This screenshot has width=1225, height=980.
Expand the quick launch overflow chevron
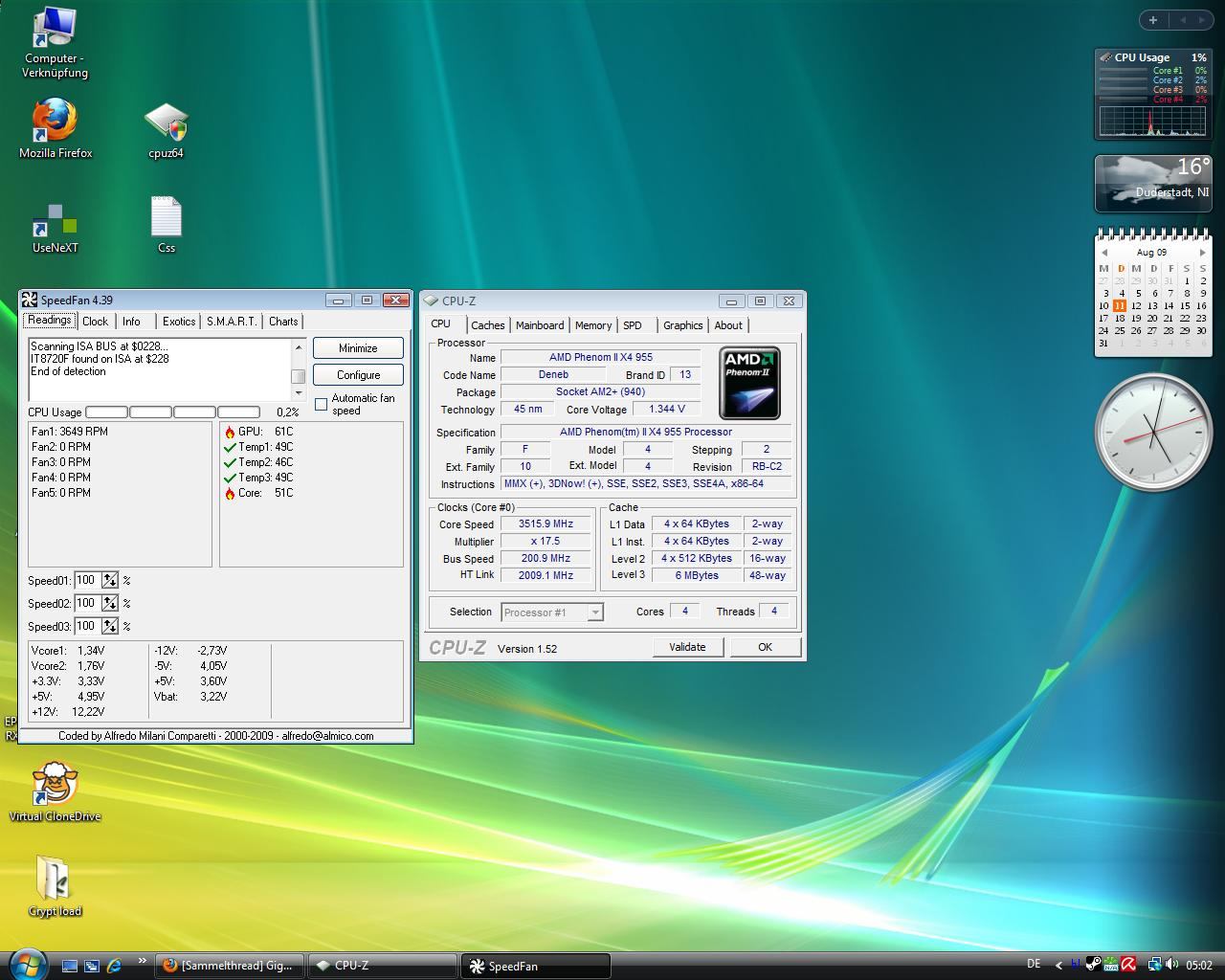pos(142,961)
